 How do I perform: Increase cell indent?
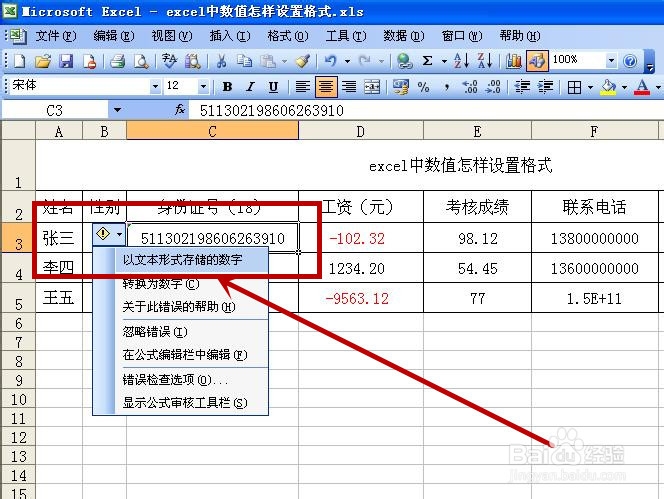[545, 87]
